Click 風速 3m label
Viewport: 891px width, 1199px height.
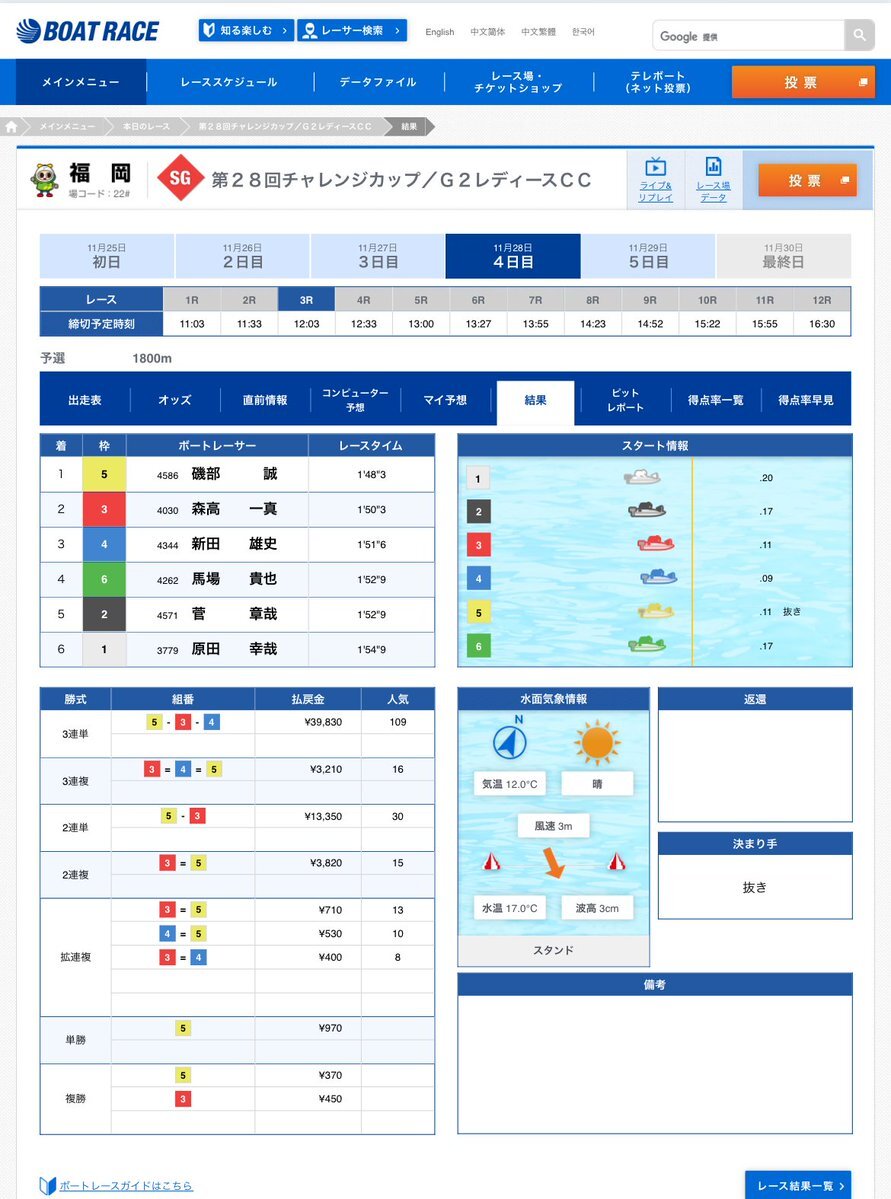(x=553, y=826)
